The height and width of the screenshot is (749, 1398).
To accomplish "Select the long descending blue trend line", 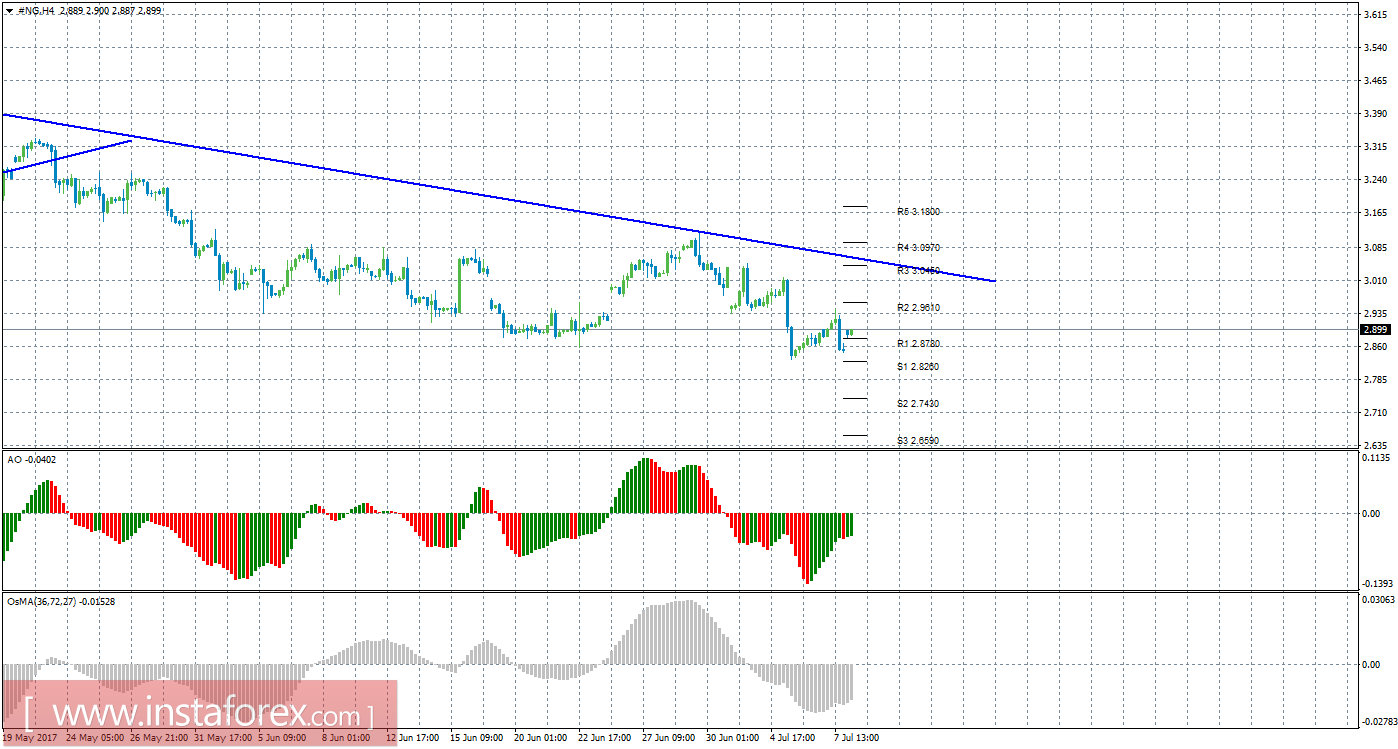I will 500,197.
